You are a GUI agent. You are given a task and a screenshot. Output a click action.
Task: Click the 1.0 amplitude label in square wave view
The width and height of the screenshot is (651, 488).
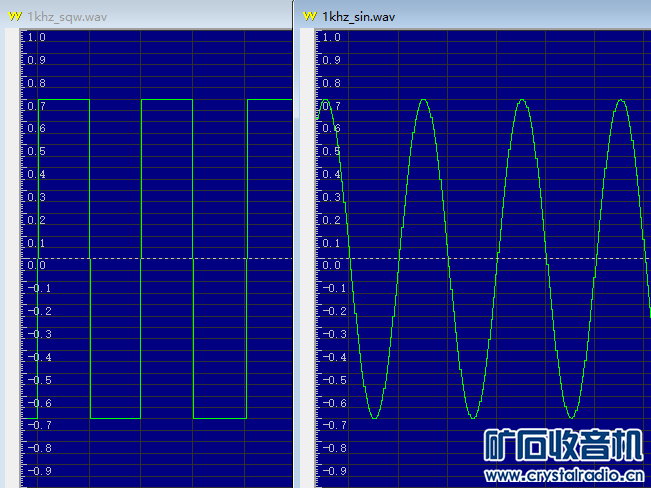coord(36,37)
